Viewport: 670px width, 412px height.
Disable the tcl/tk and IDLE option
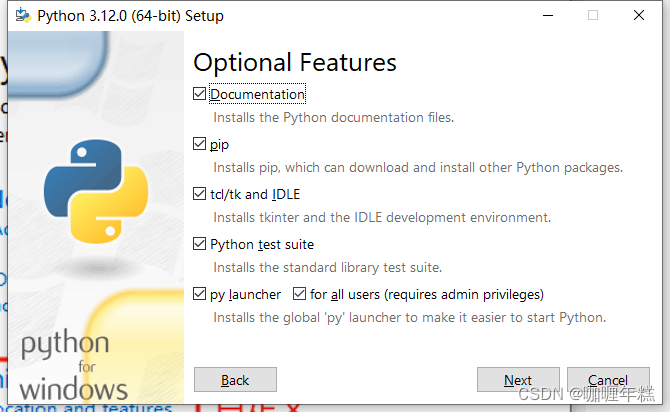(200, 194)
